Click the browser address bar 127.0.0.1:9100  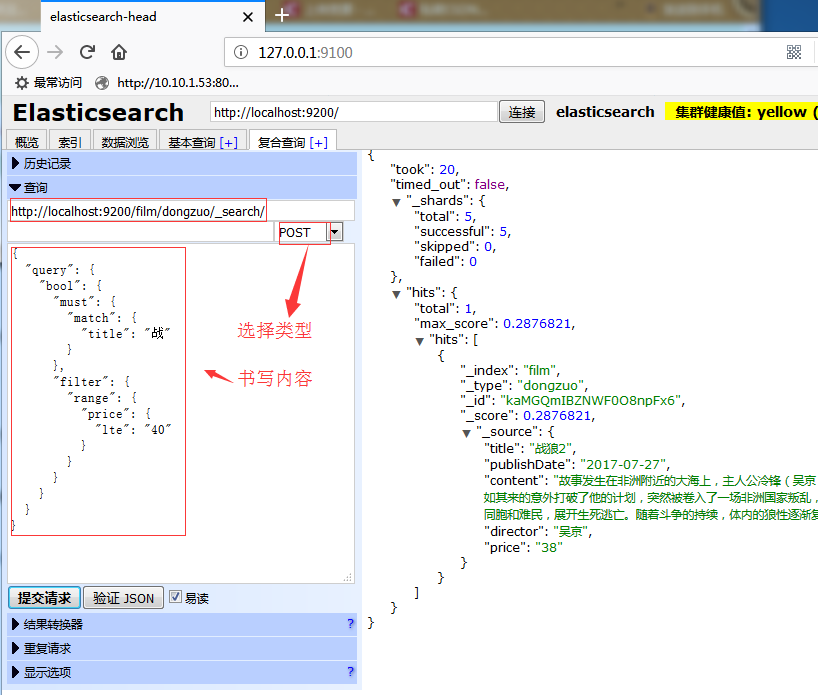click(506, 52)
